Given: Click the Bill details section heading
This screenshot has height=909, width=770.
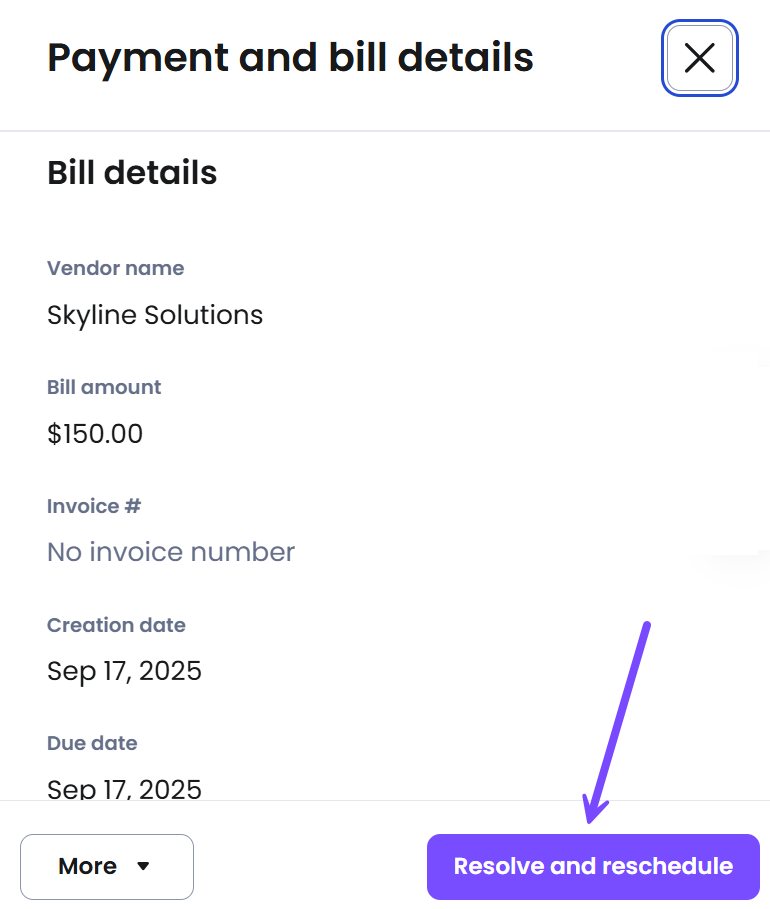Looking at the screenshot, I should [132, 173].
